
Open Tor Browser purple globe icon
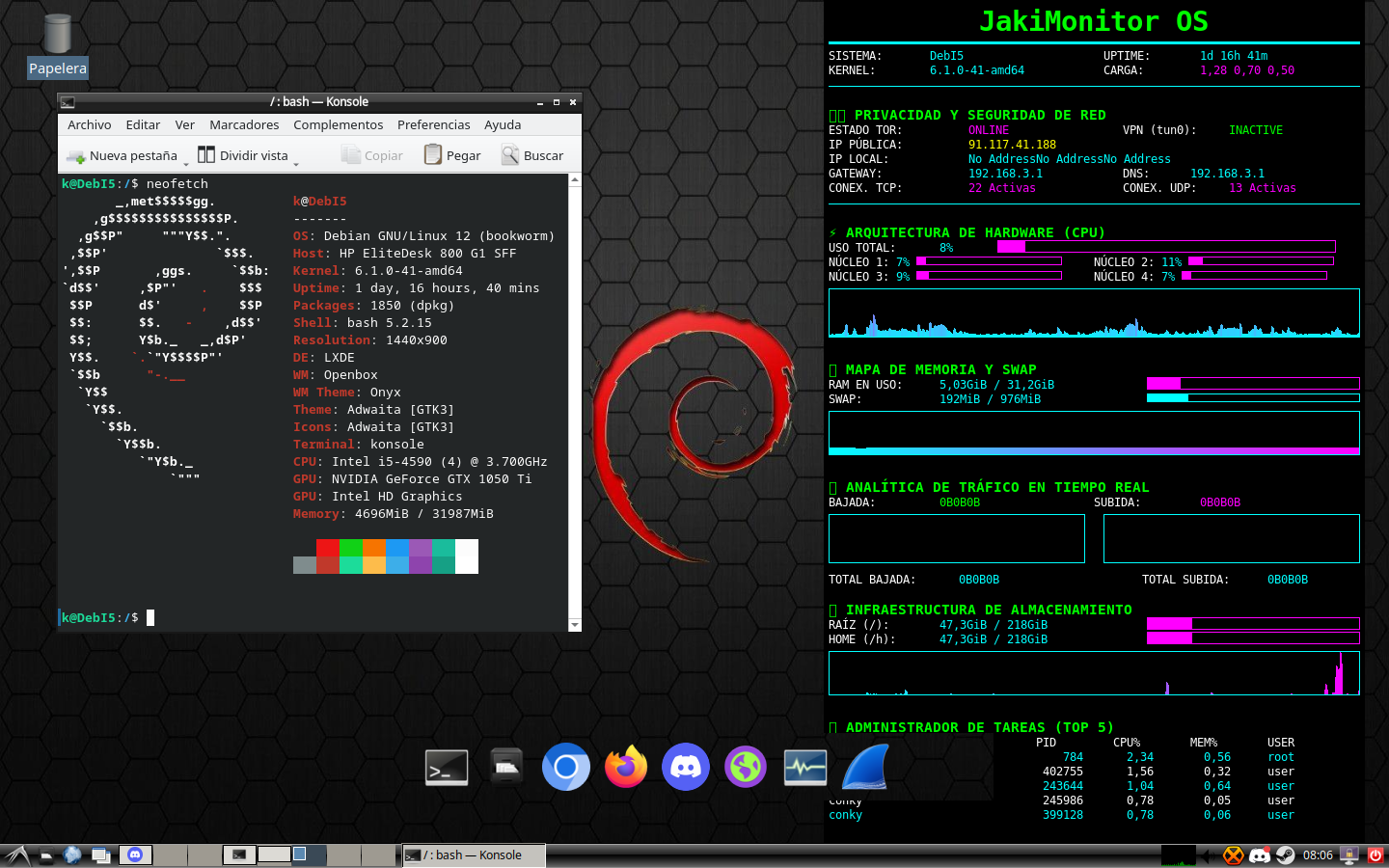tap(746, 768)
